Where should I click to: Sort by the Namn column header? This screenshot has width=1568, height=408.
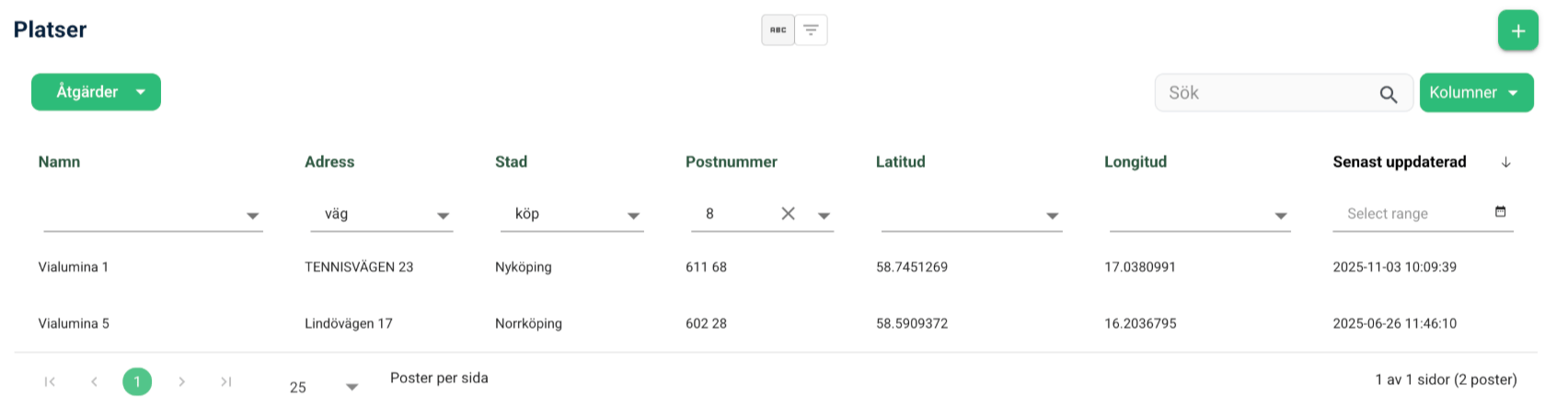tap(59, 162)
